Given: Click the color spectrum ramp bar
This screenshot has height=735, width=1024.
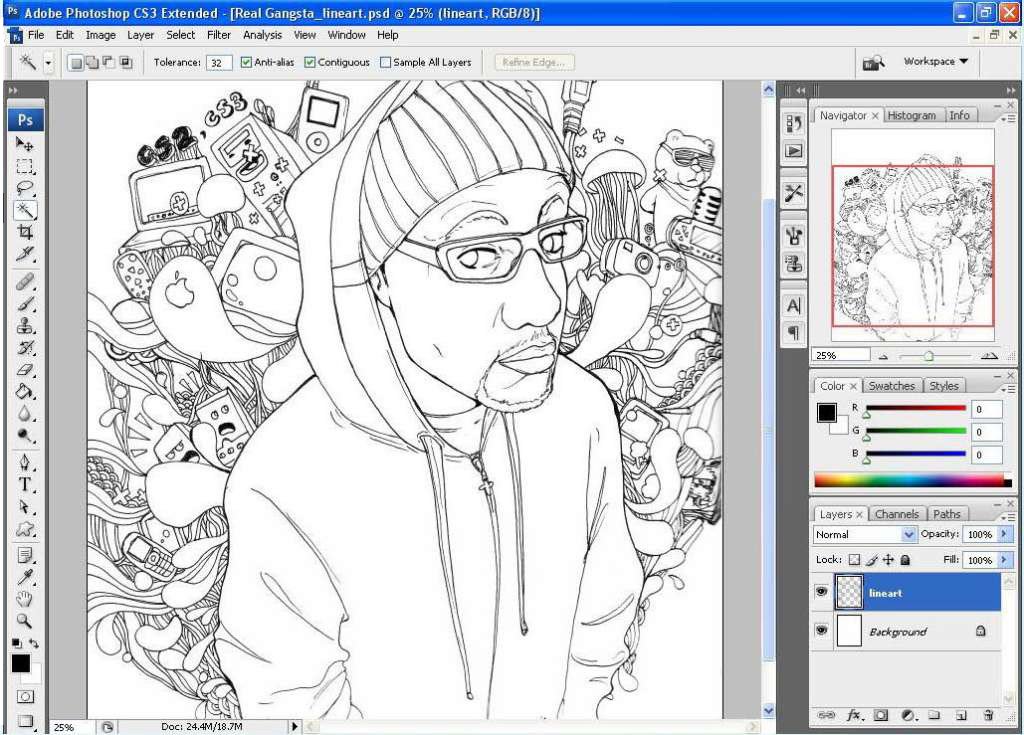Looking at the screenshot, I should point(908,480).
